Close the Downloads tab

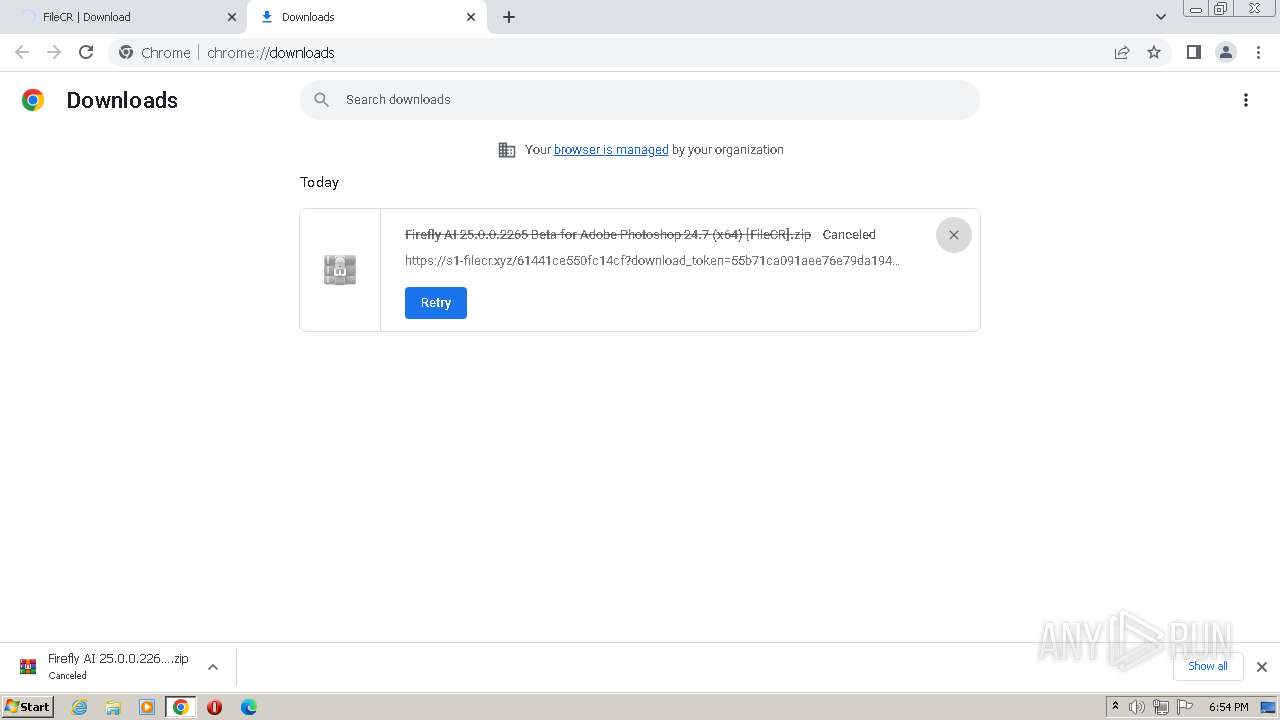coord(471,17)
